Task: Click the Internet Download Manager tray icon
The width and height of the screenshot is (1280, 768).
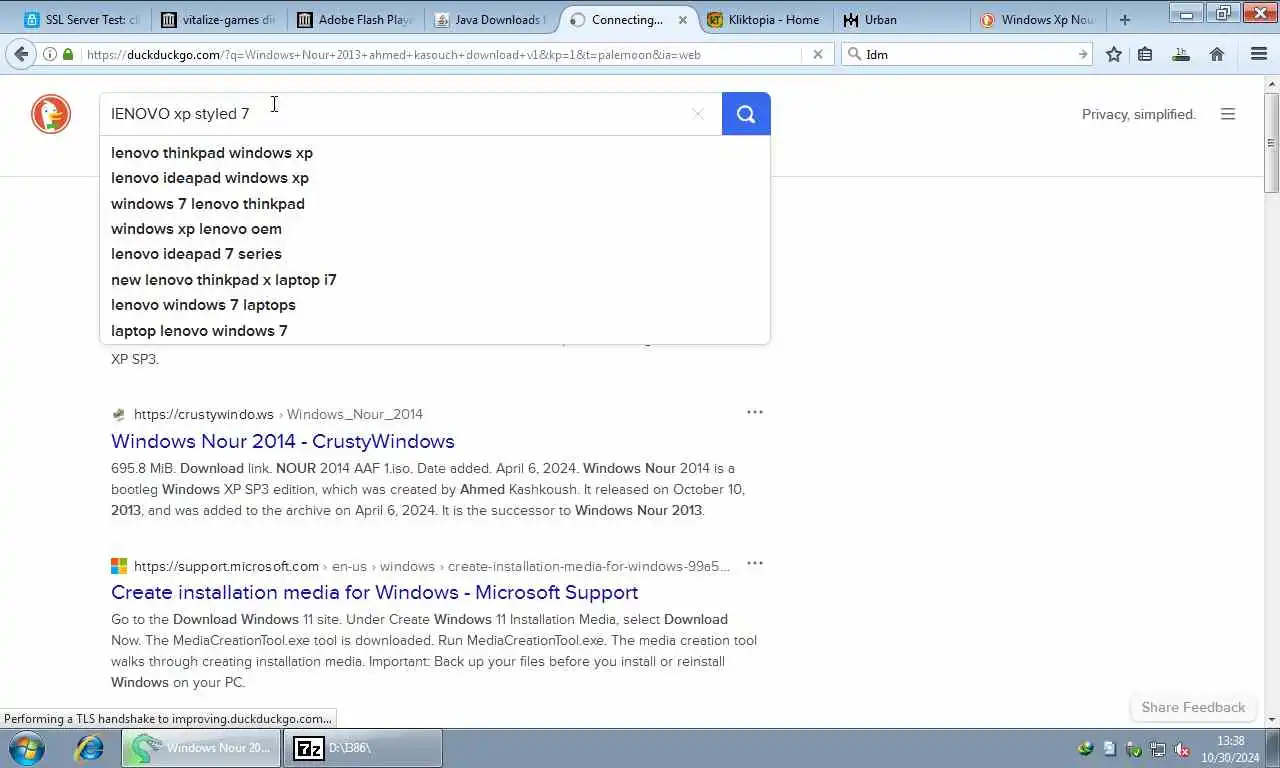Action: pyautogui.click(x=1085, y=749)
